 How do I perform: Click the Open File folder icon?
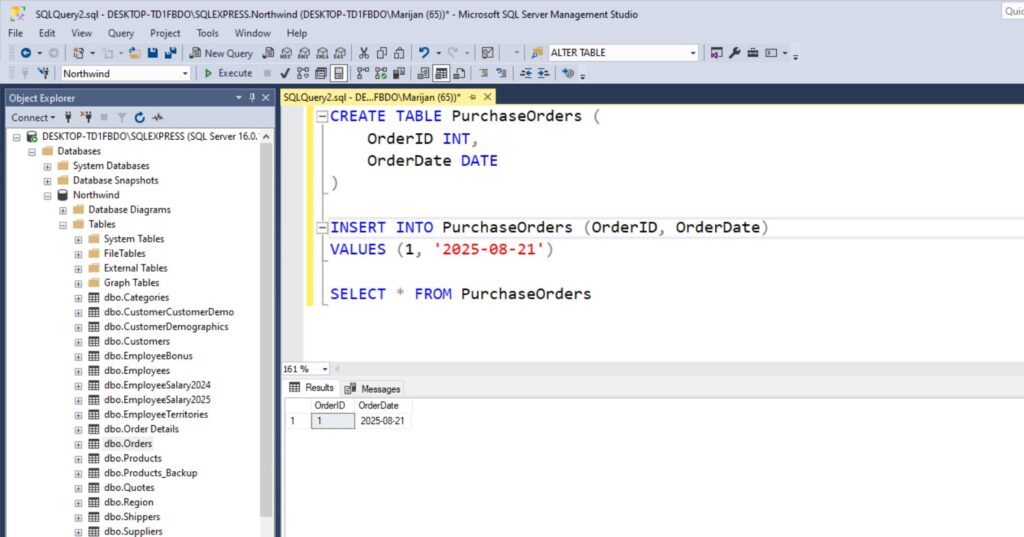point(135,53)
